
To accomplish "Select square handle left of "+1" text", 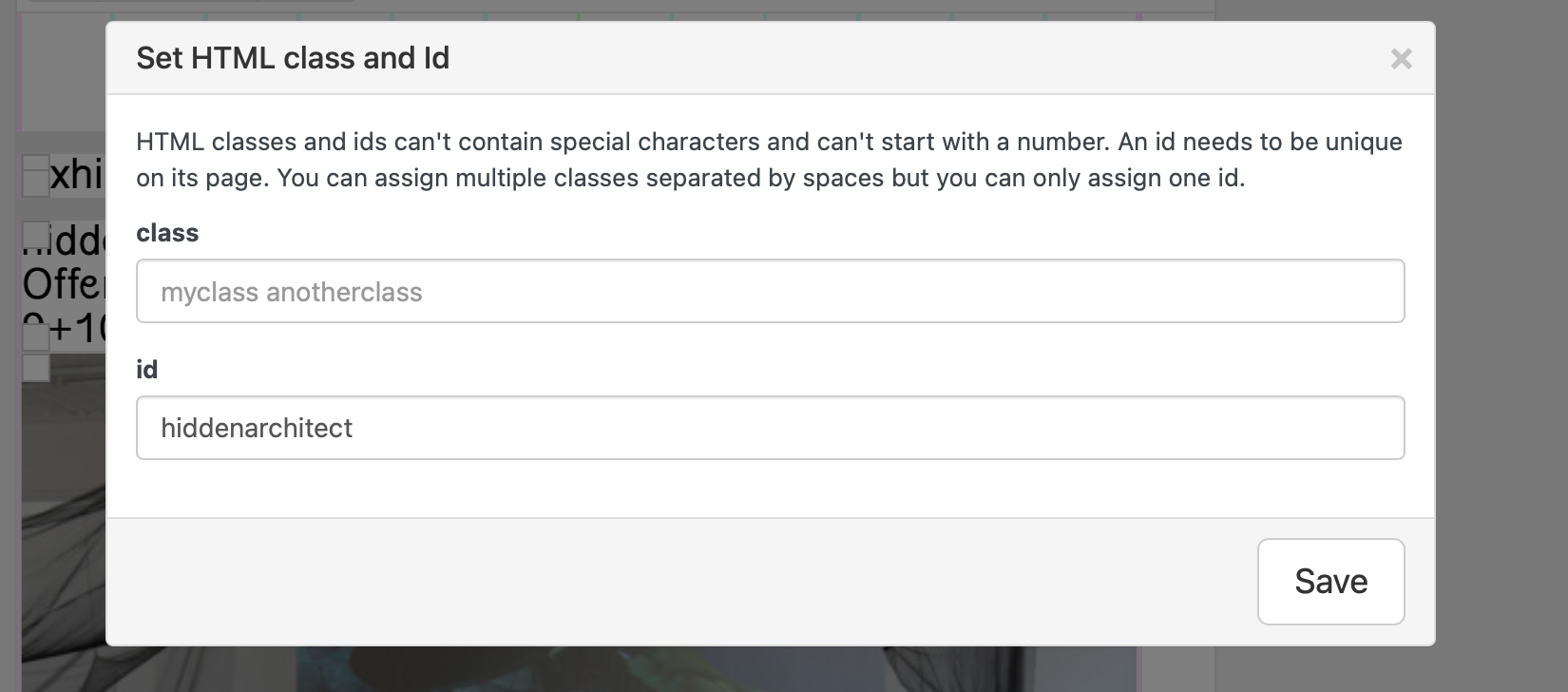I will 35,336.
